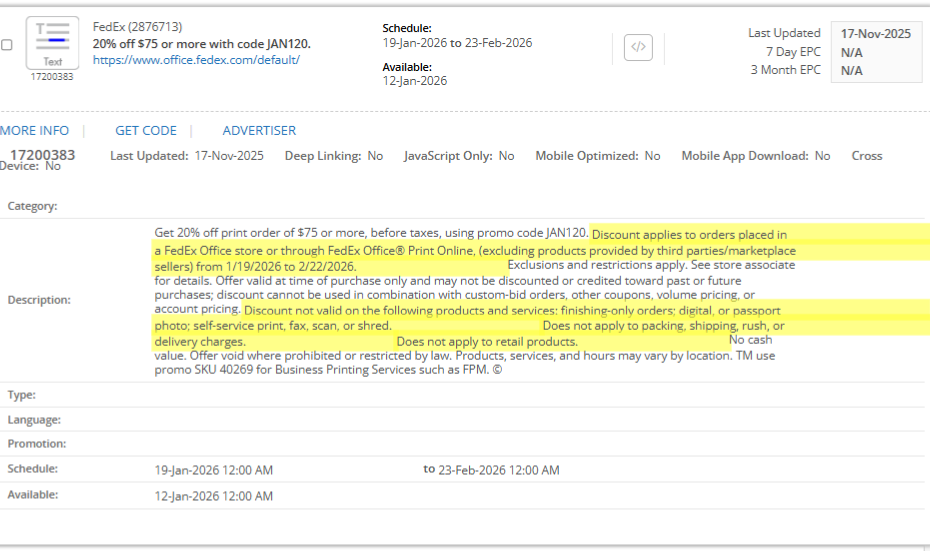Click the 20% off $75 promo title
The height and width of the screenshot is (551, 930).
(x=201, y=44)
